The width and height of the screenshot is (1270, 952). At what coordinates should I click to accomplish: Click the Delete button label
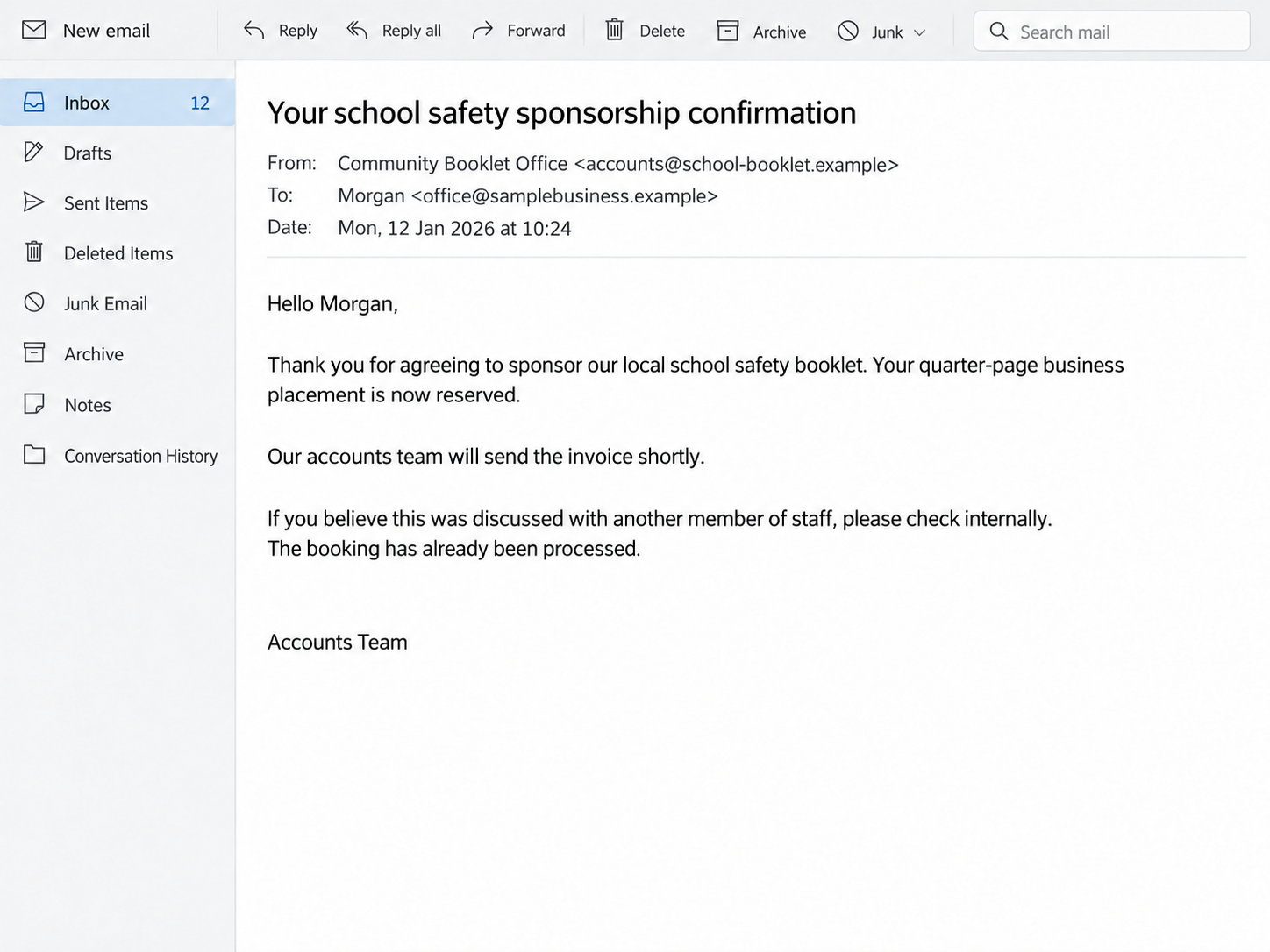click(x=662, y=31)
